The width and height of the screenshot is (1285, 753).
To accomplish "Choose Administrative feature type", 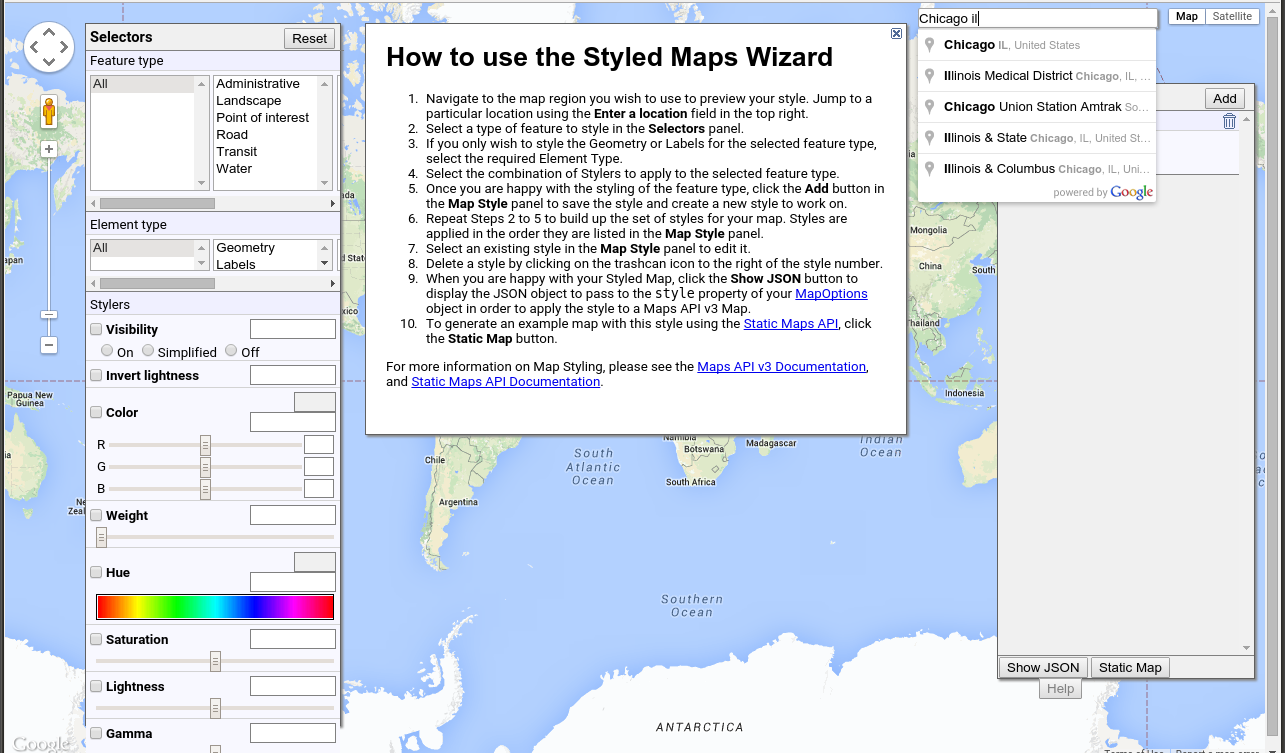I will [x=266, y=84].
